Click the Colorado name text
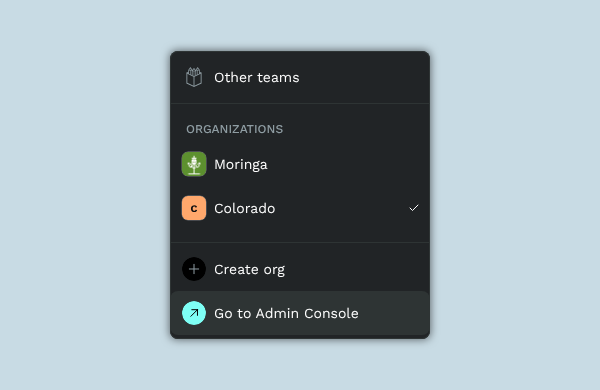 (x=245, y=209)
